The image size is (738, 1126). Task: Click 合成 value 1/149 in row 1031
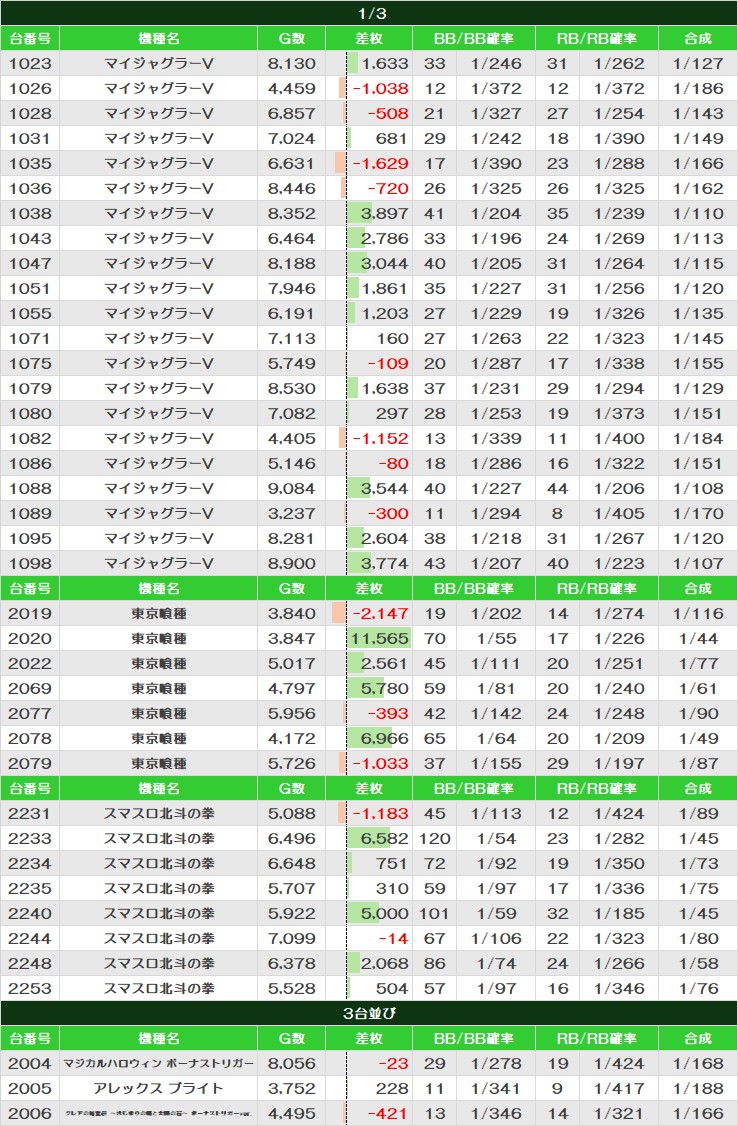tap(698, 139)
